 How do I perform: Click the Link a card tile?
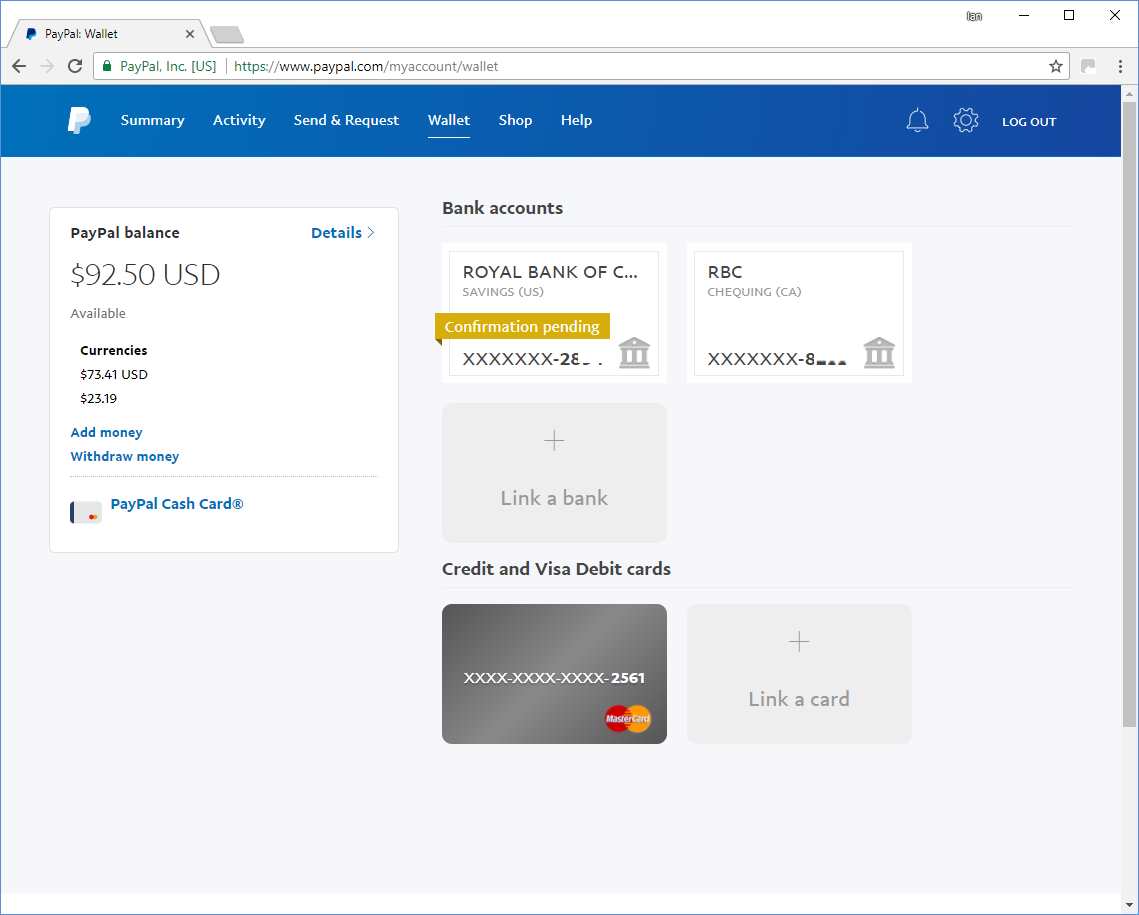point(798,673)
